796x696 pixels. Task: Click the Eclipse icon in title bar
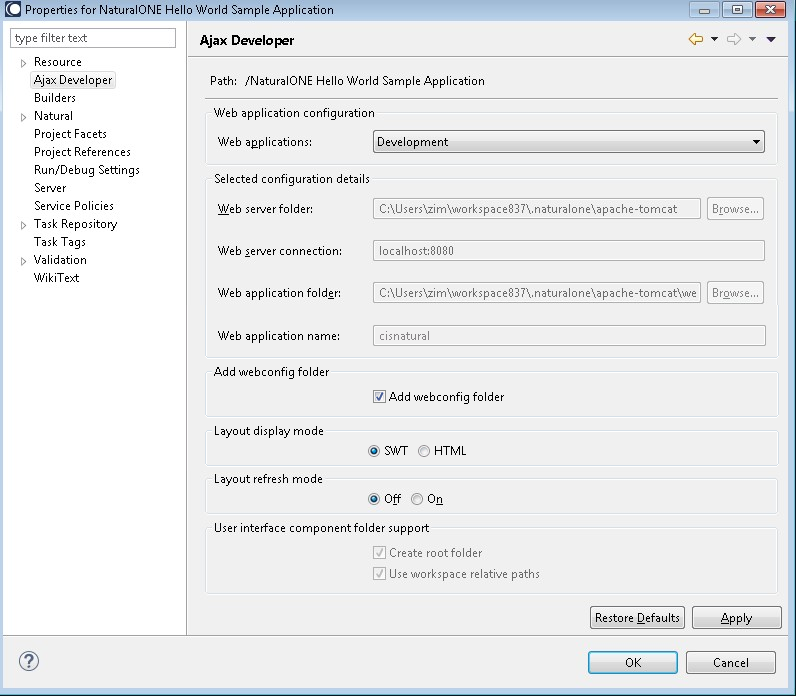[12, 10]
